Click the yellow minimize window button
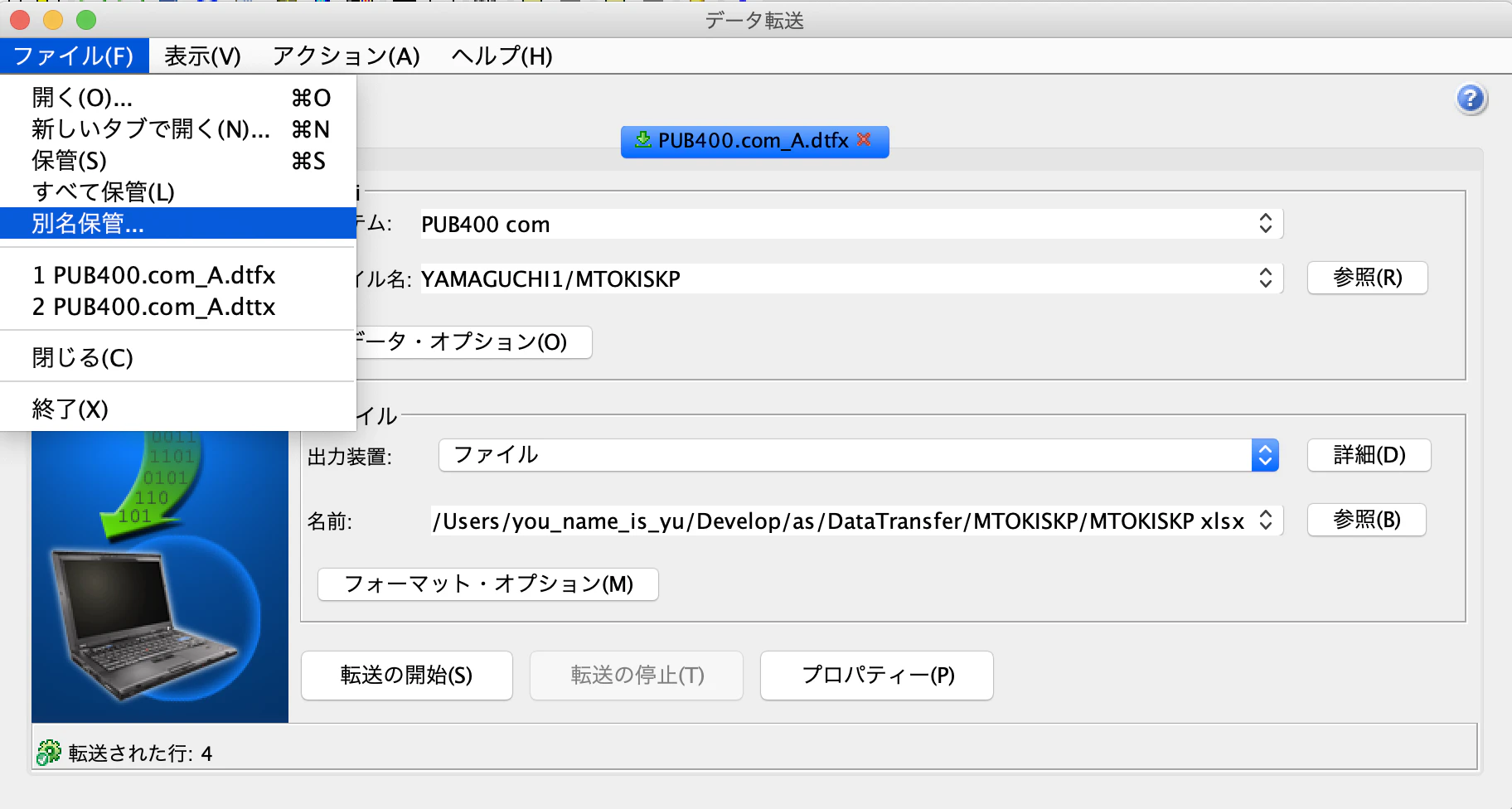 pos(53,19)
